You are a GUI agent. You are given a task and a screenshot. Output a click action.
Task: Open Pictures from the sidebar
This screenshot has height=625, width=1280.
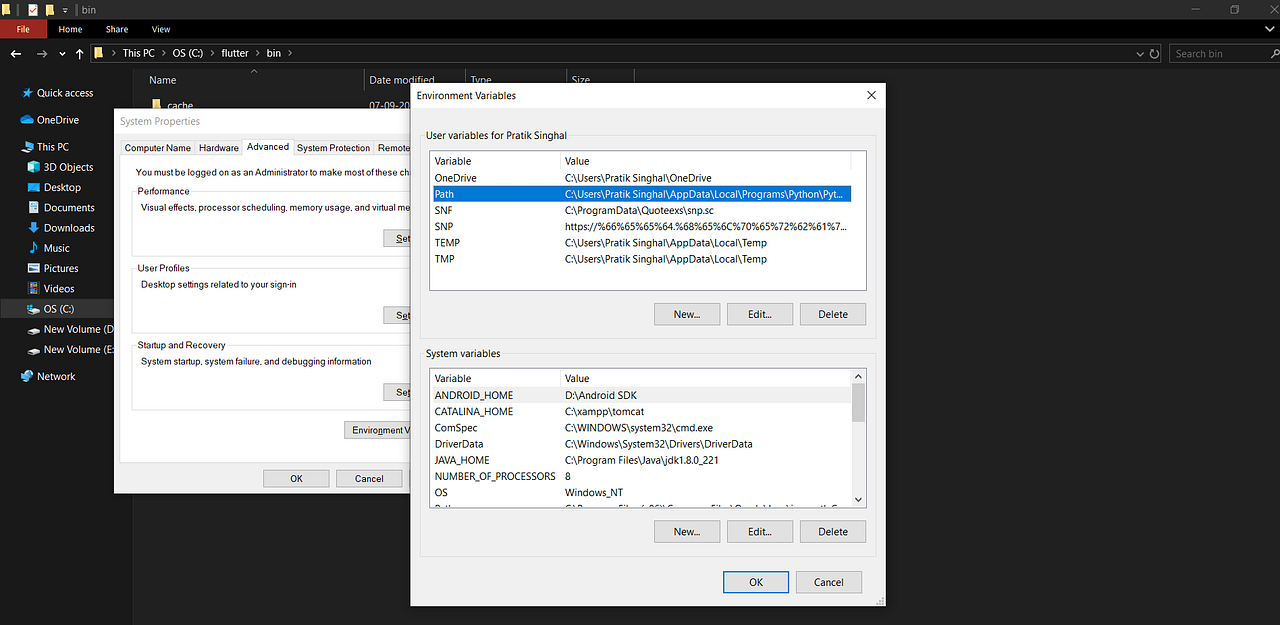coord(60,268)
